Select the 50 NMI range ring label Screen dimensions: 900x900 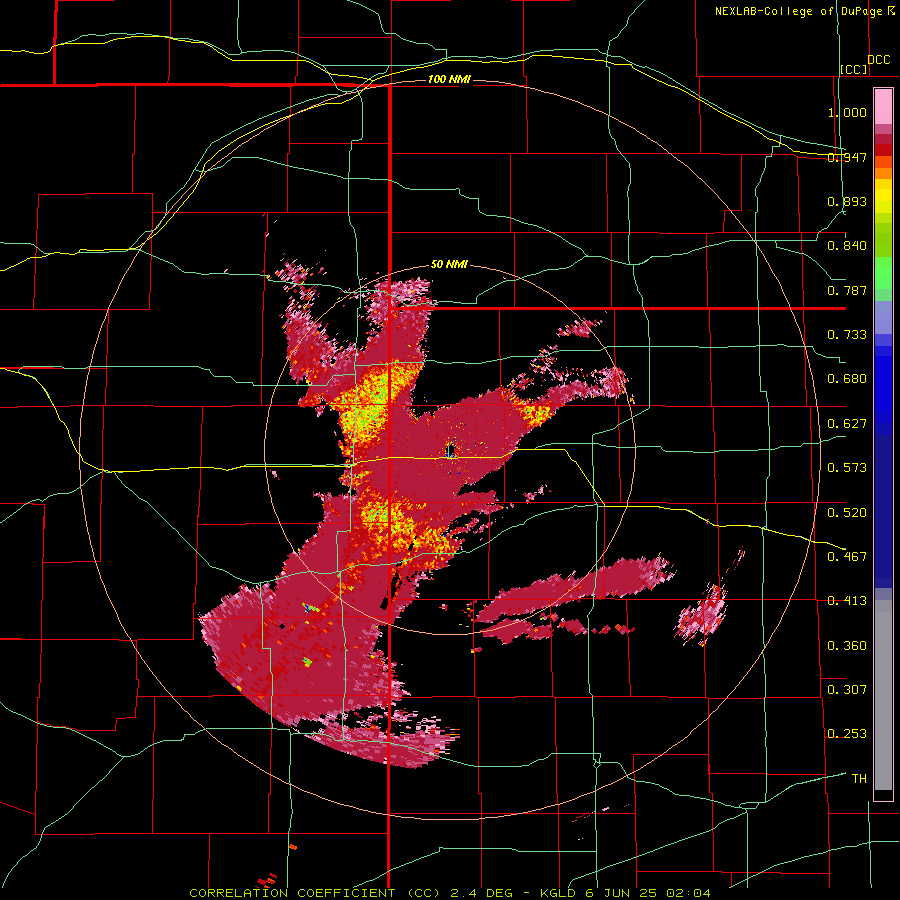coord(449,265)
